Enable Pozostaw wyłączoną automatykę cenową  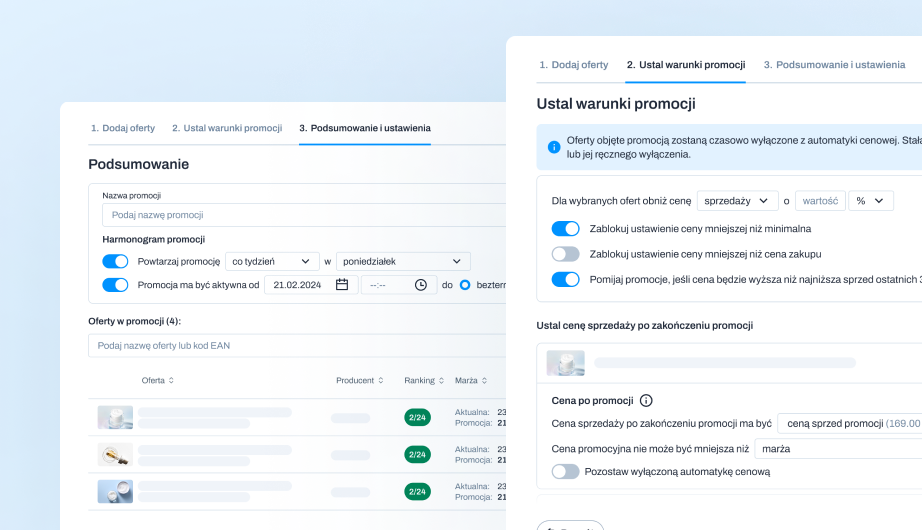pos(565,471)
